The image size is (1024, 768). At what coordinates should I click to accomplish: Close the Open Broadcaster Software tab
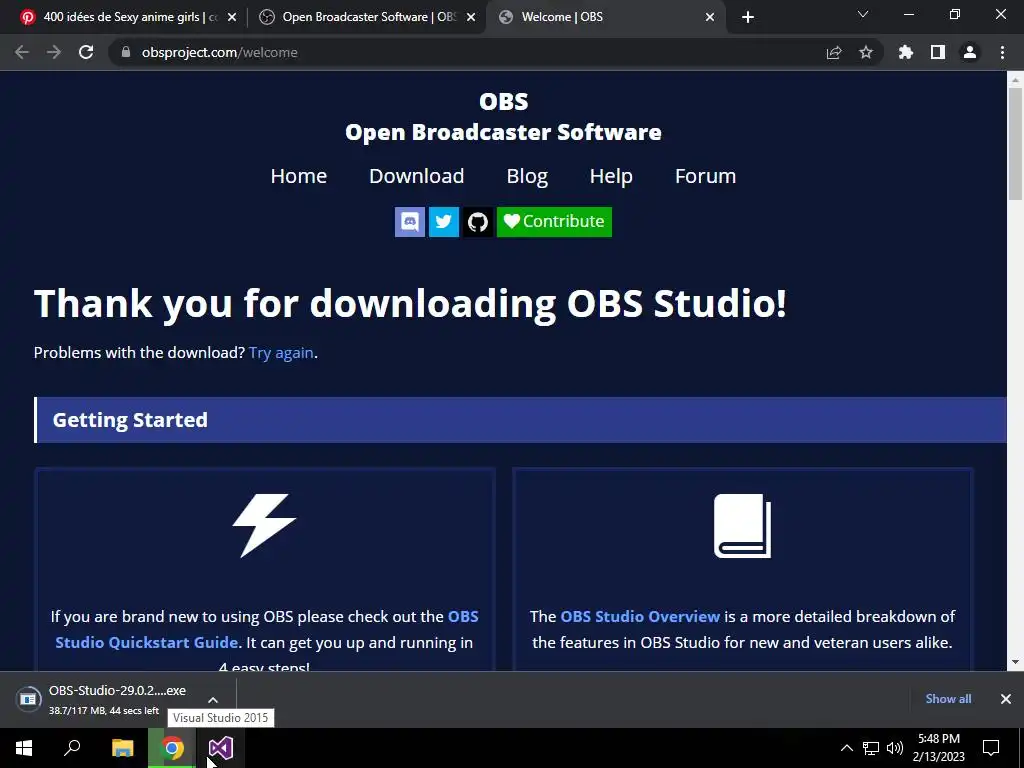471,18
